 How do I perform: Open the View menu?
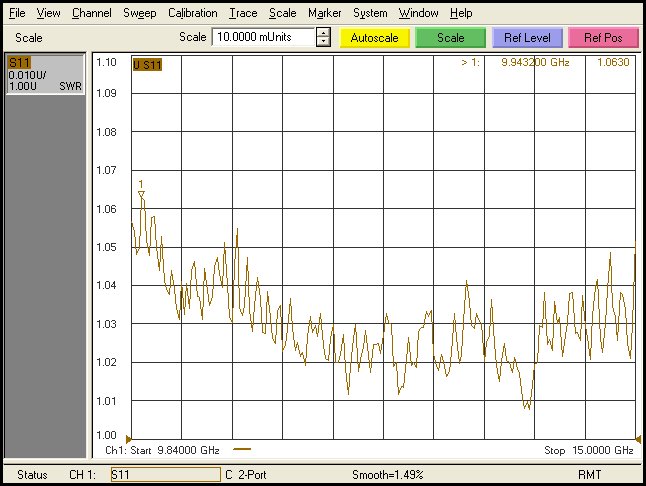(x=49, y=13)
